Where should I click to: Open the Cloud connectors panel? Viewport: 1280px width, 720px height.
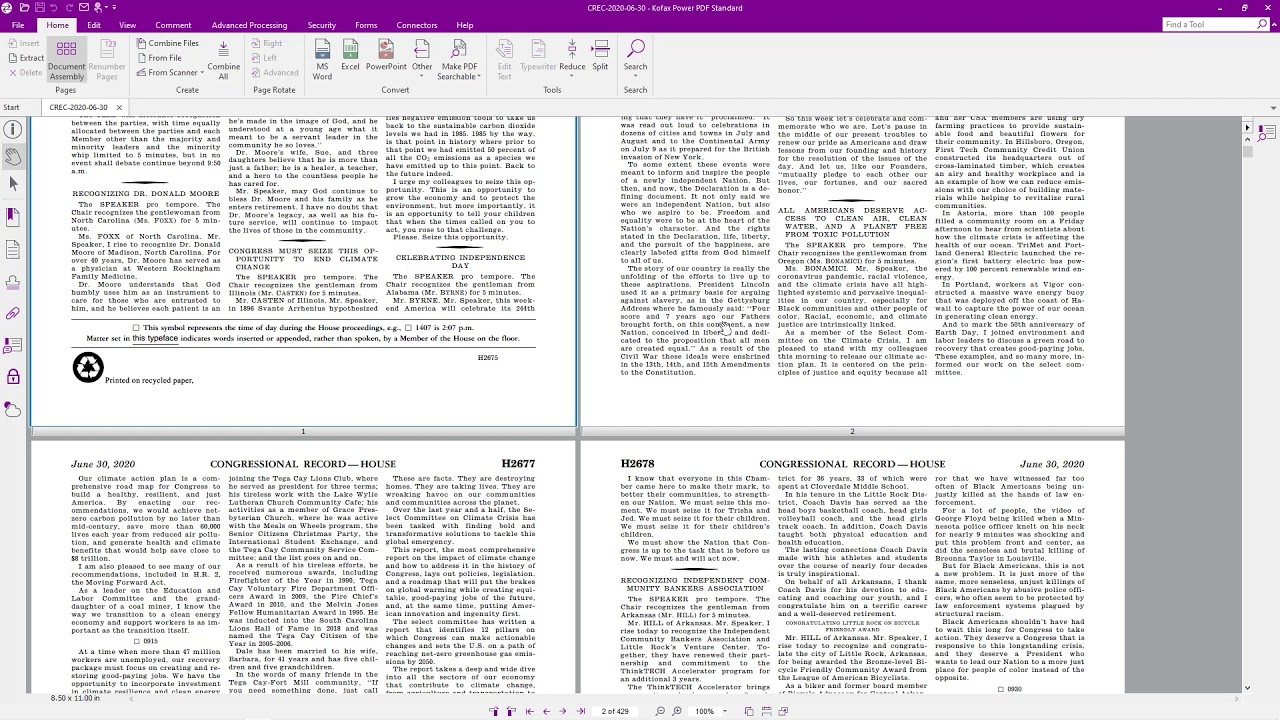pos(13,409)
